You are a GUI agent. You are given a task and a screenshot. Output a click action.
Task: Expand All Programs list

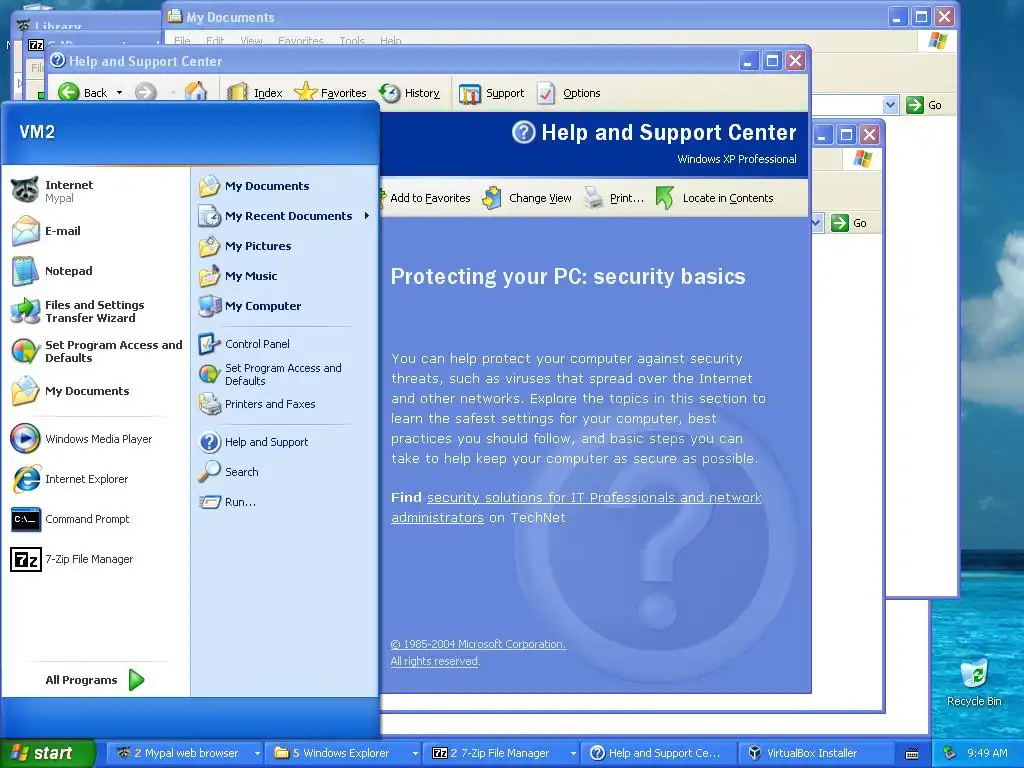coord(95,680)
